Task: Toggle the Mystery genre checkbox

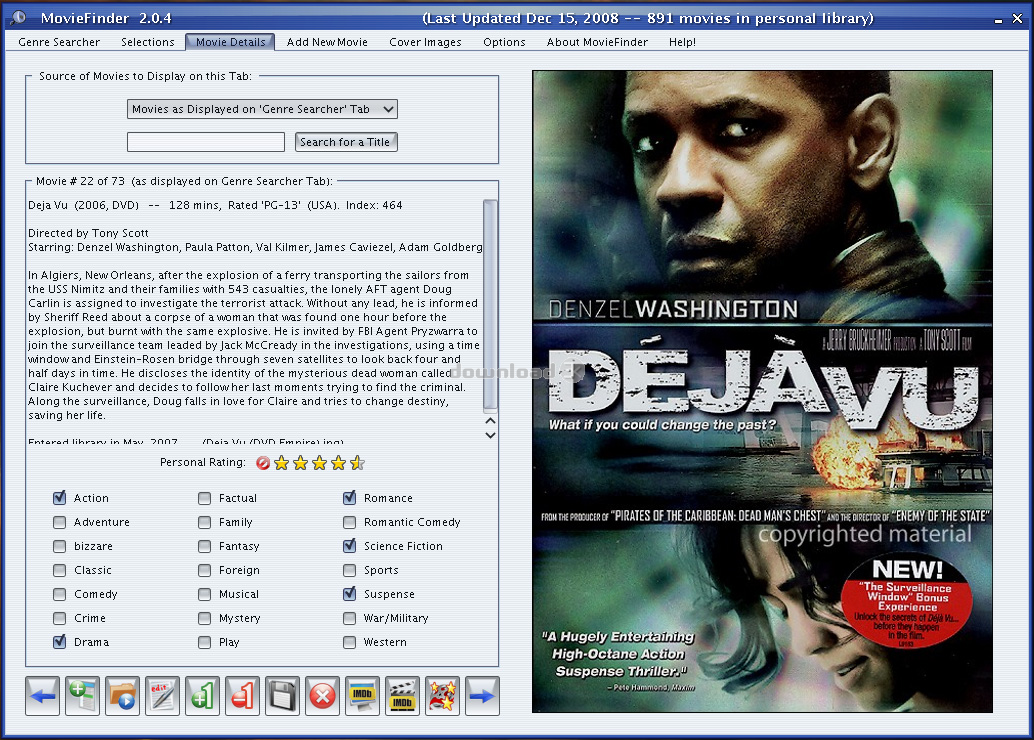Action: click(204, 618)
